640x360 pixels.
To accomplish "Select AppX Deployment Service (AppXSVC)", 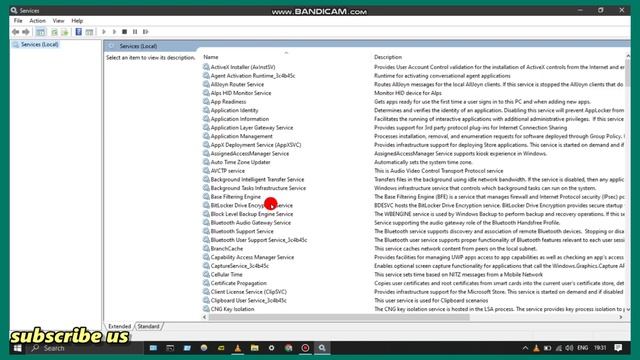I will tap(256, 145).
